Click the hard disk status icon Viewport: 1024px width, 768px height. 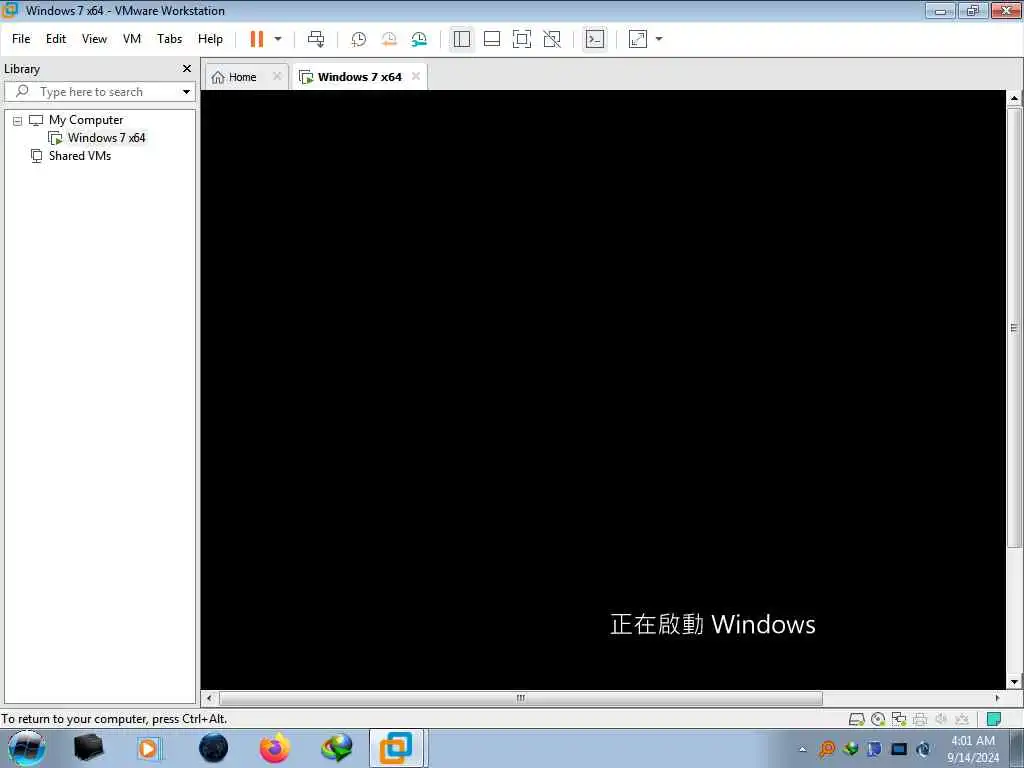pyautogui.click(x=857, y=720)
